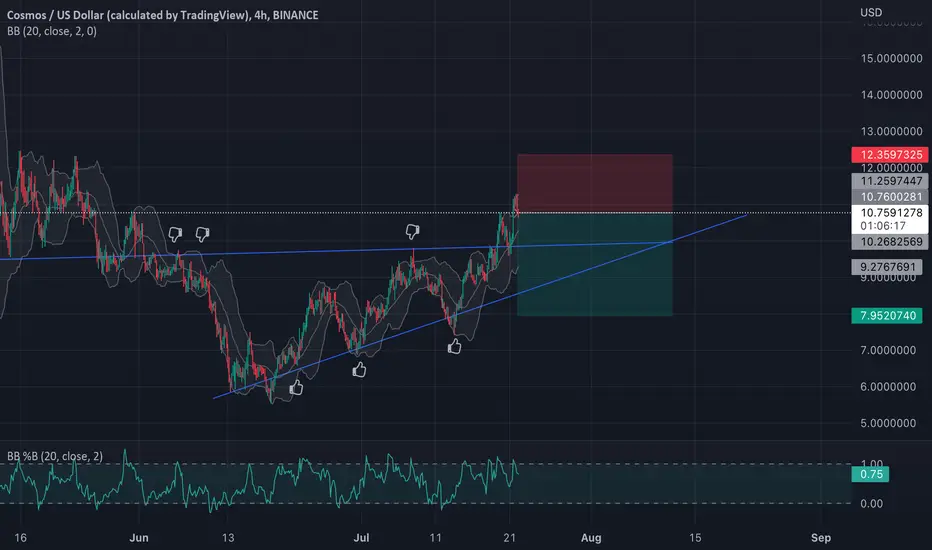The width and height of the screenshot is (932, 550).
Task: Click the green 7.9520740 target price label
Action: (x=887, y=315)
